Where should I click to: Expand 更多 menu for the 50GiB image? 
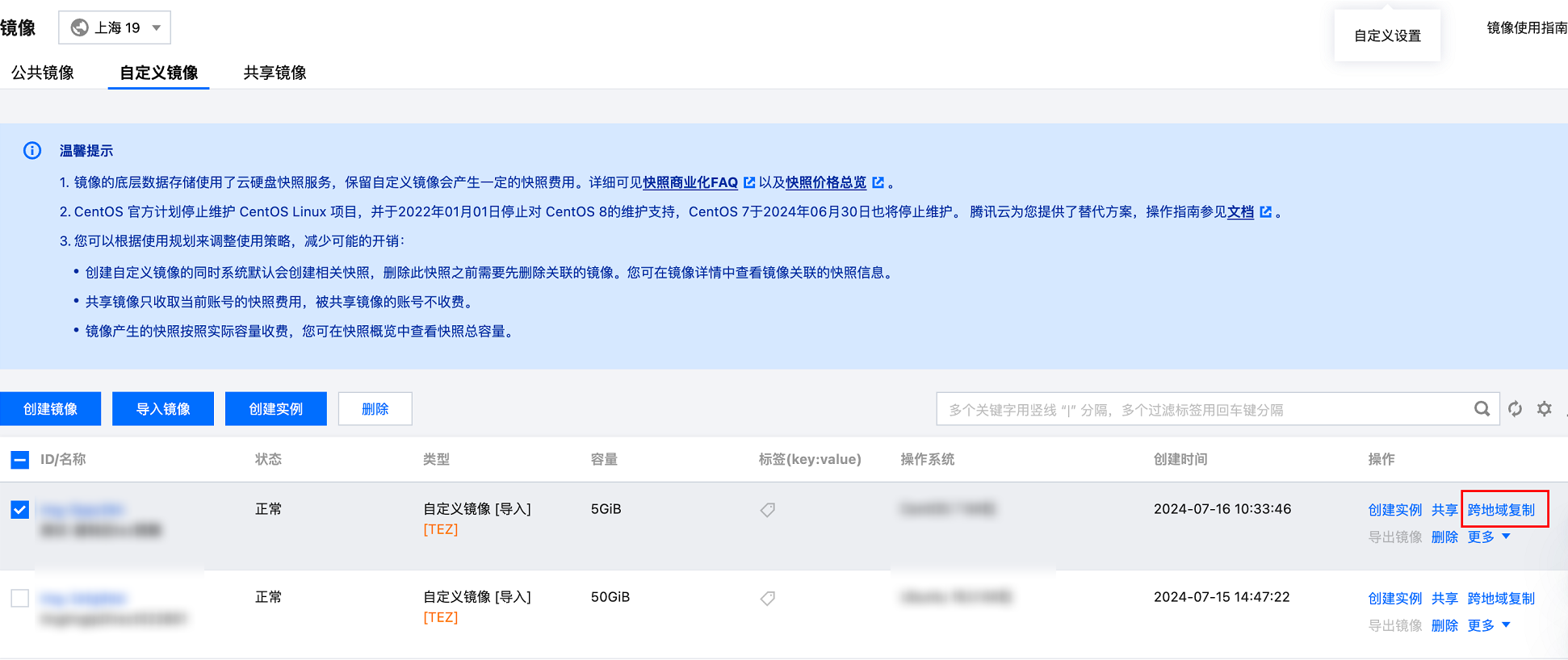tap(1488, 626)
